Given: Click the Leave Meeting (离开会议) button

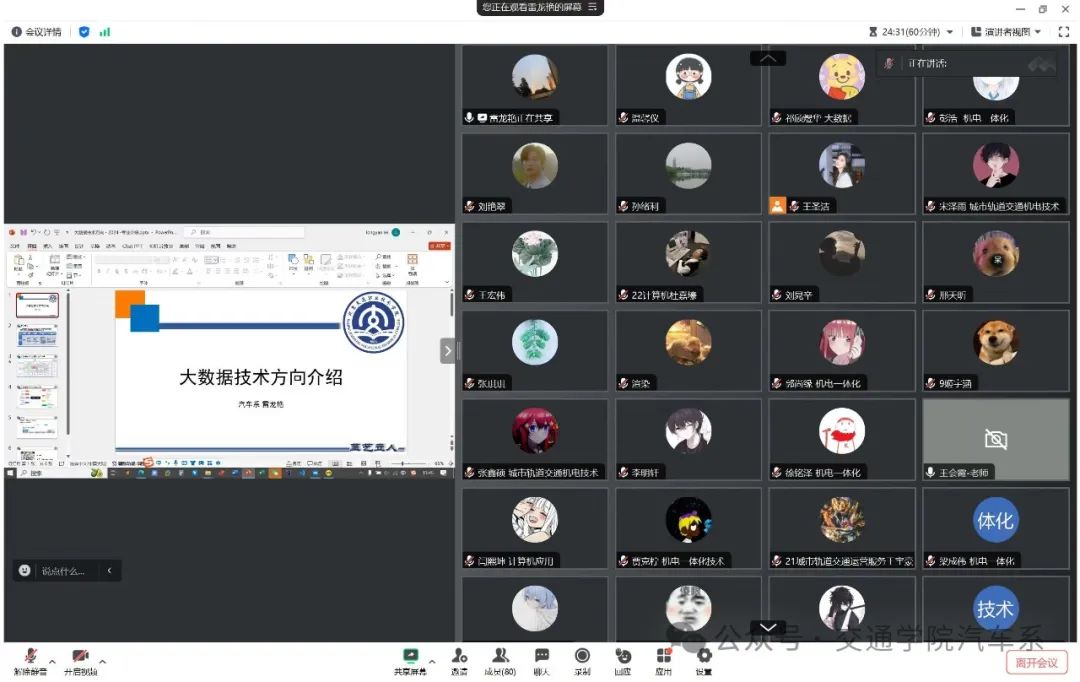Looking at the screenshot, I should tap(1036, 662).
